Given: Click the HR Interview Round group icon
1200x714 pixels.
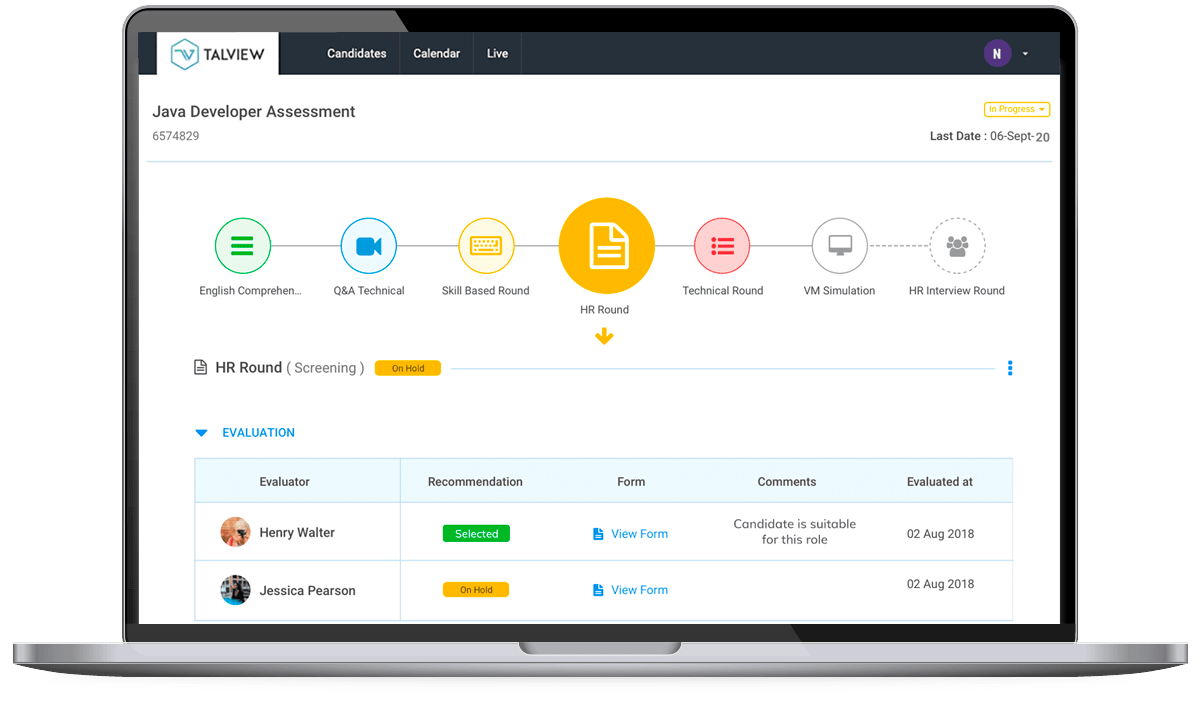Looking at the screenshot, I should click(957, 246).
